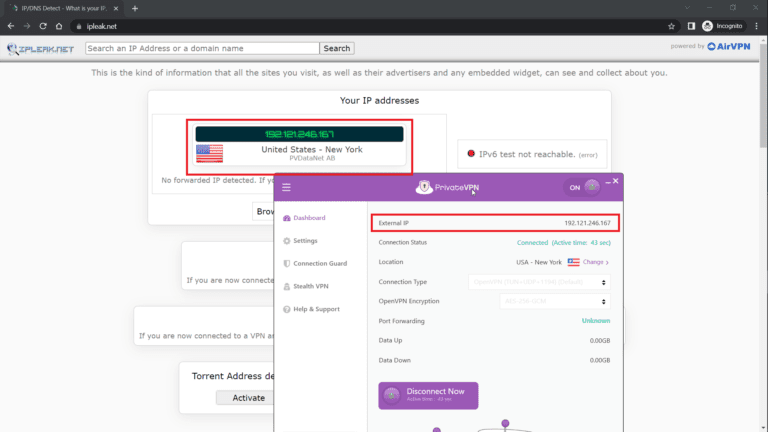Click the green IP address on ipleak page
This screenshot has width=768, height=432.
[x=299, y=134]
